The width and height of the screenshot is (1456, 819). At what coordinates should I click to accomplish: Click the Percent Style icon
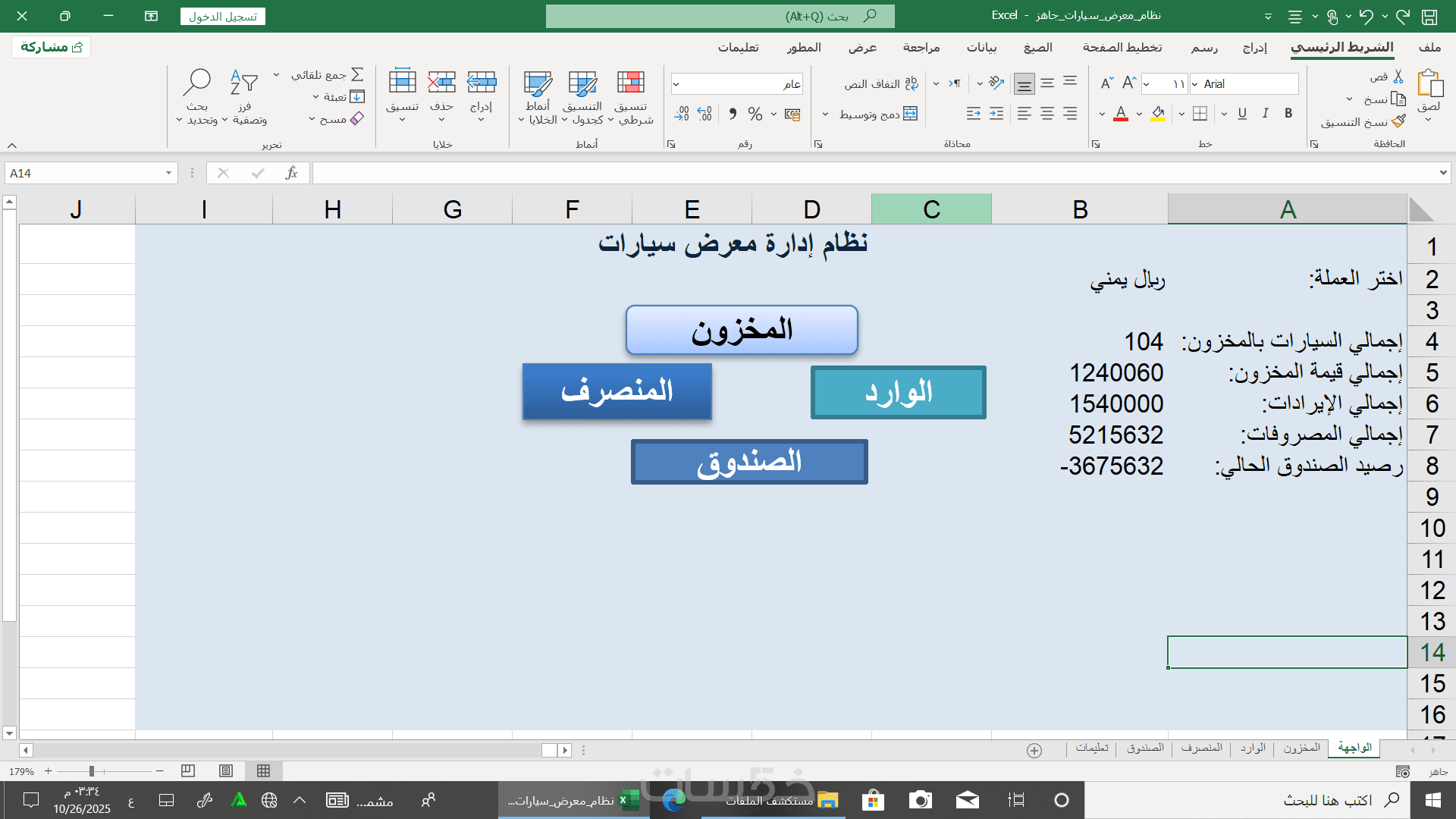point(755,114)
